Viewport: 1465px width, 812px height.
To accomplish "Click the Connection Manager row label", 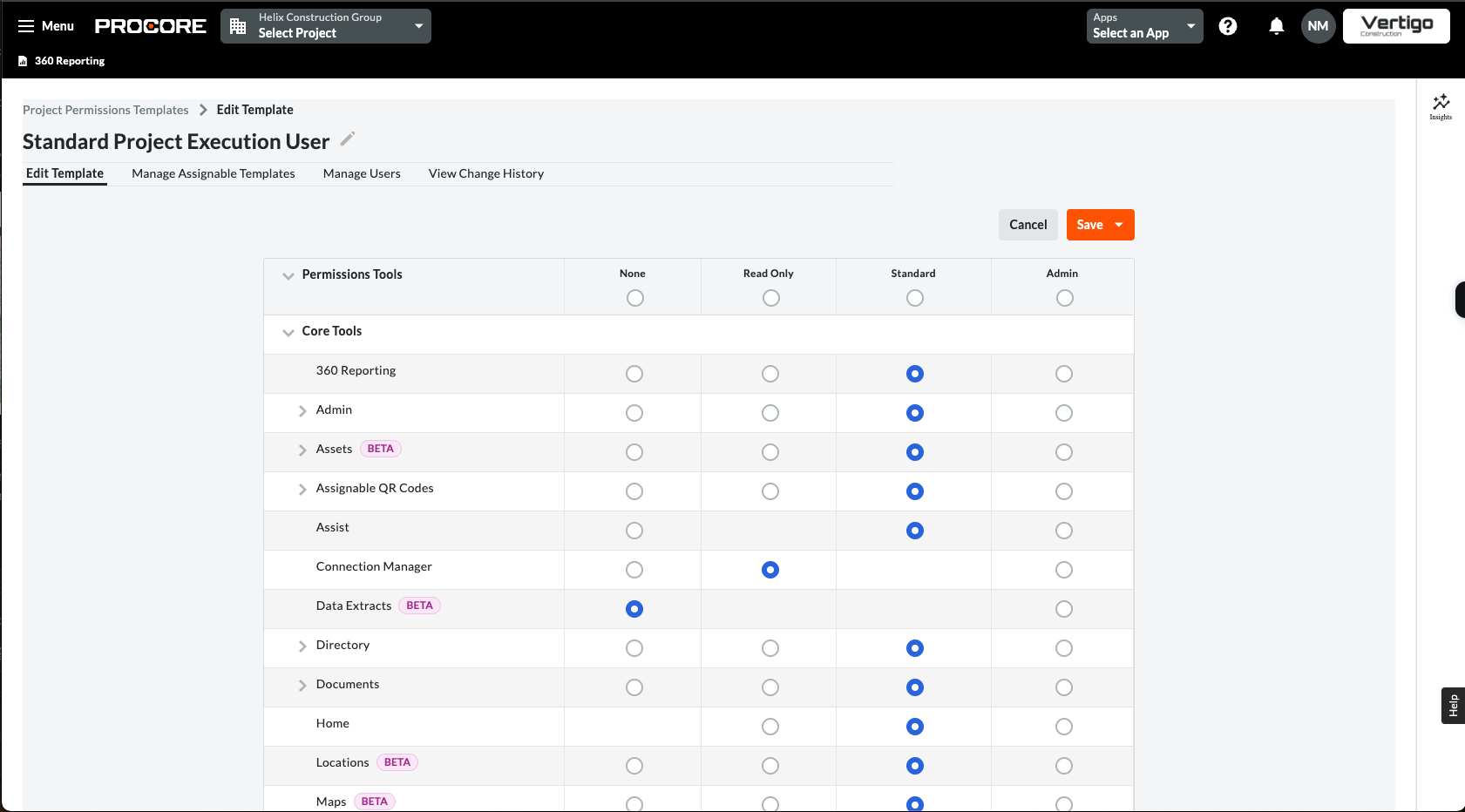I will (x=374, y=566).
